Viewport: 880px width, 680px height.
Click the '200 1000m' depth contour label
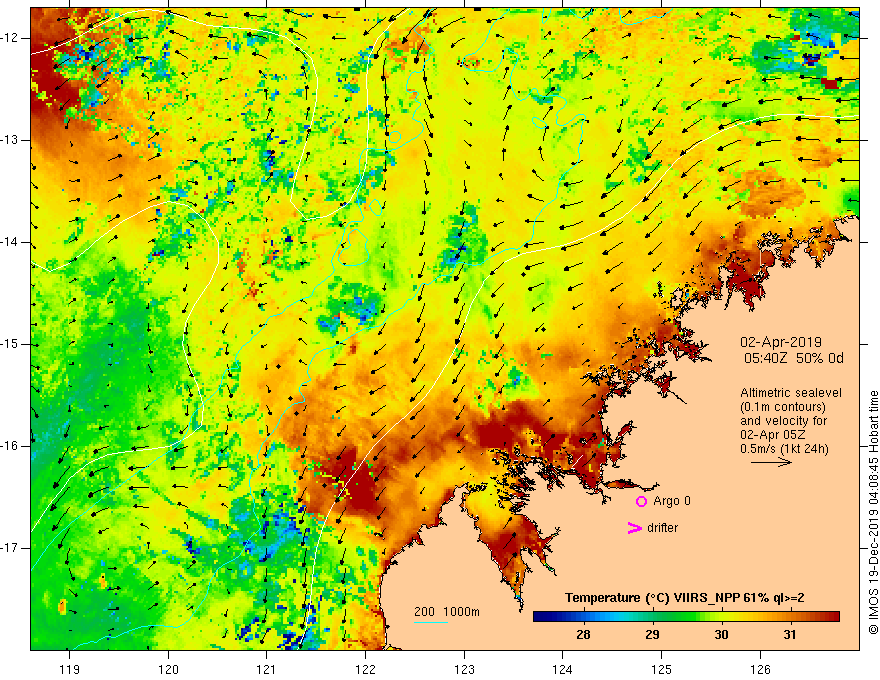[447, 612]
